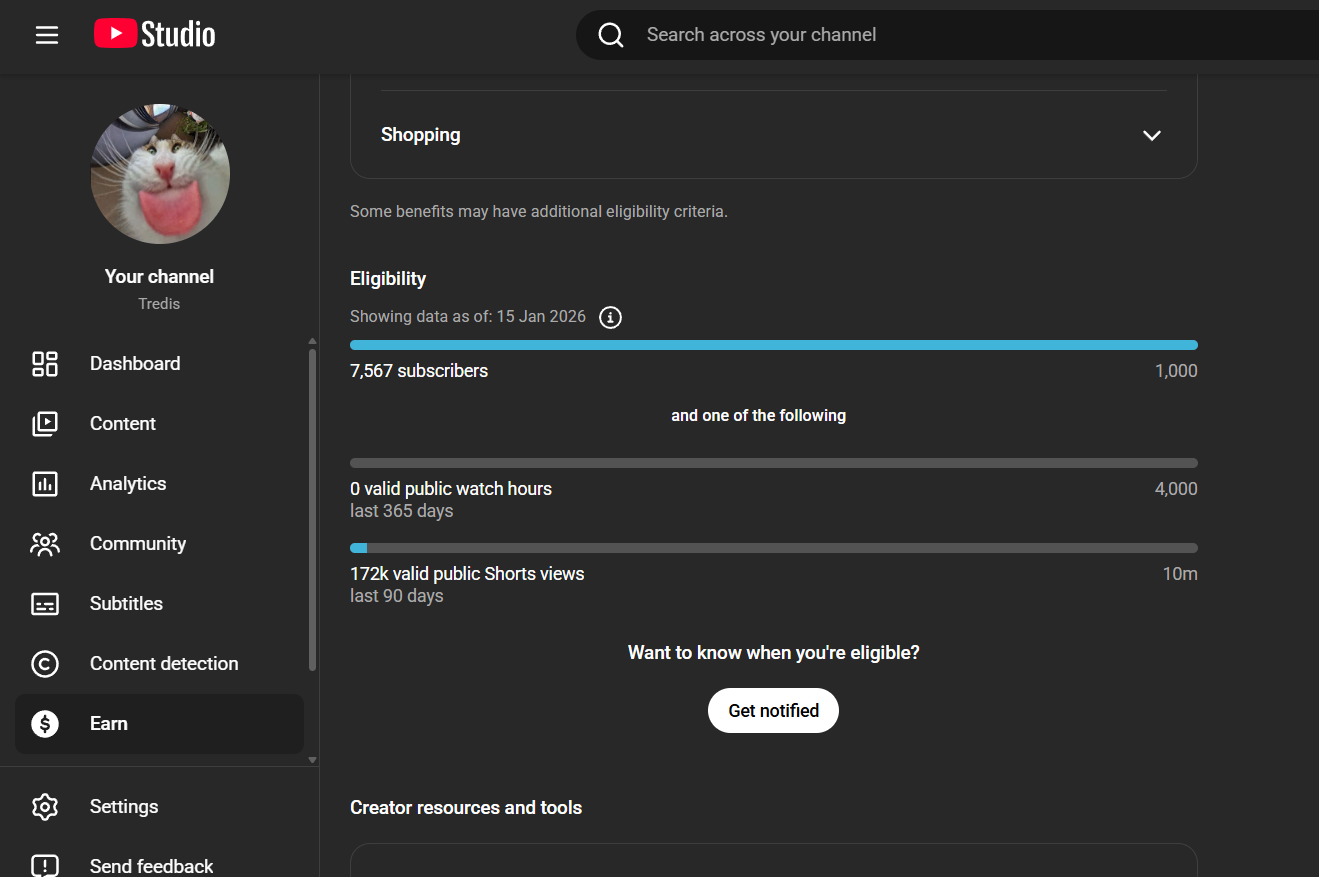Select the Earn menu item
The image size is (1319, 877).
coord(109,724)
